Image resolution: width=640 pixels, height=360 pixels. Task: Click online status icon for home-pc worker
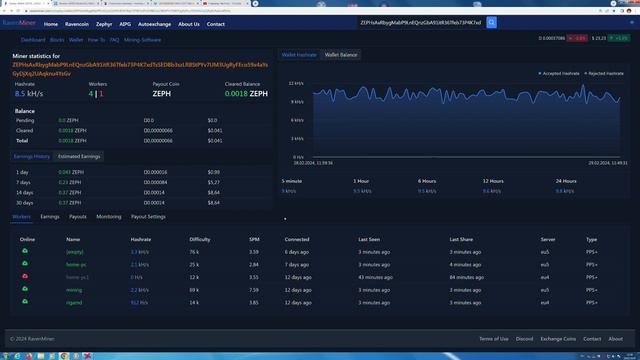[x=25, y=264]
